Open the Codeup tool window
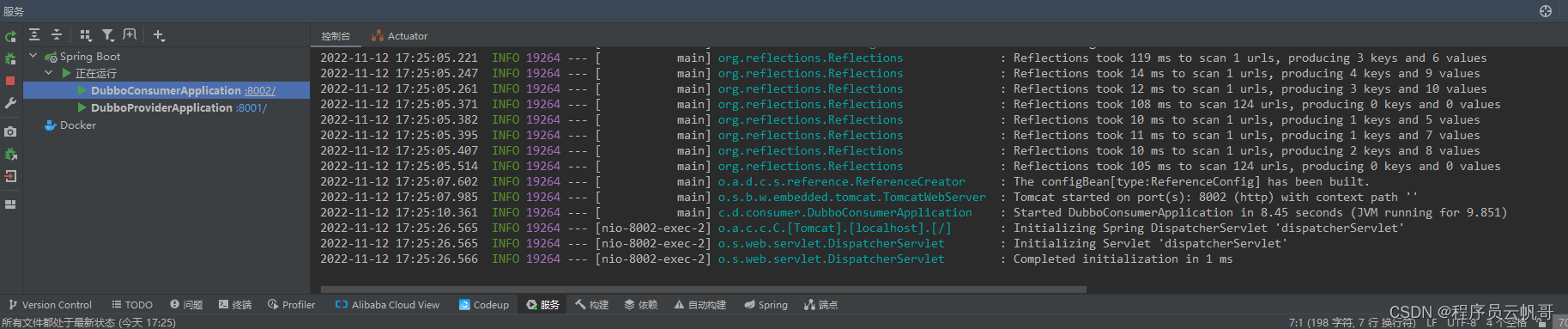1568x329 pixels. [x=484, y=305]
